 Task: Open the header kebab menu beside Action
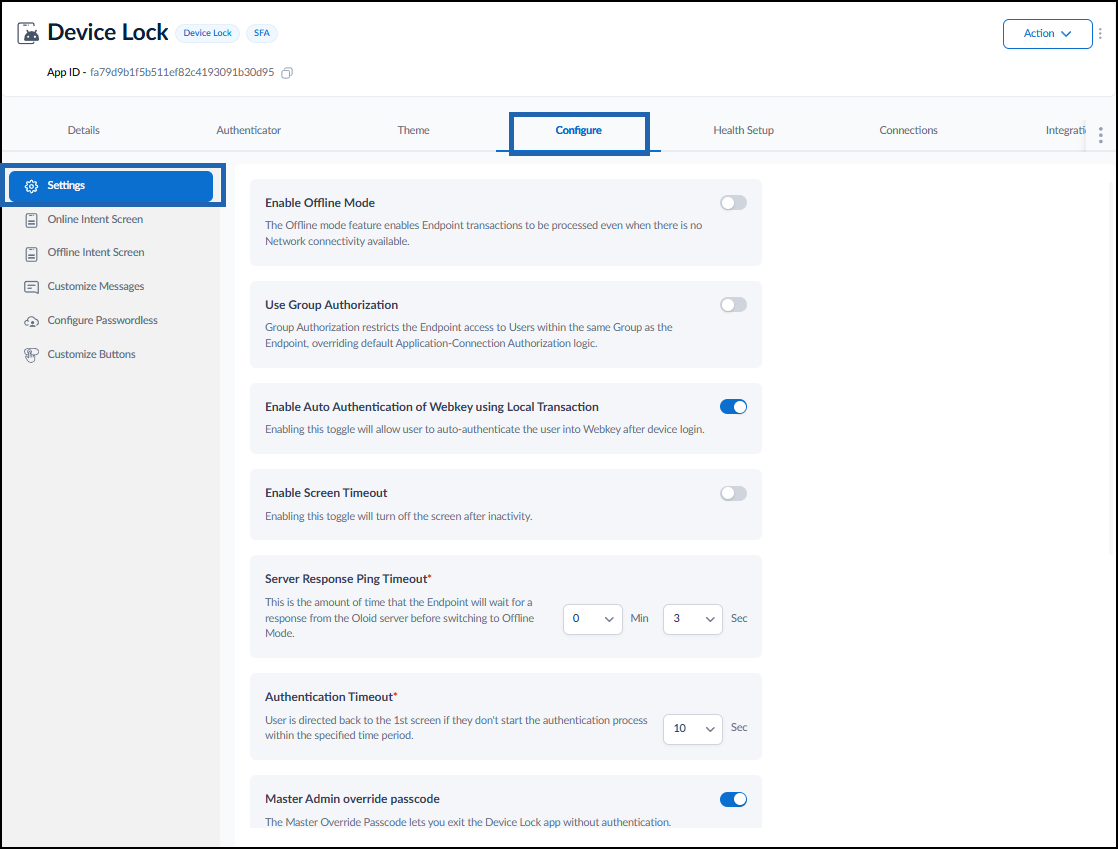1100,34
